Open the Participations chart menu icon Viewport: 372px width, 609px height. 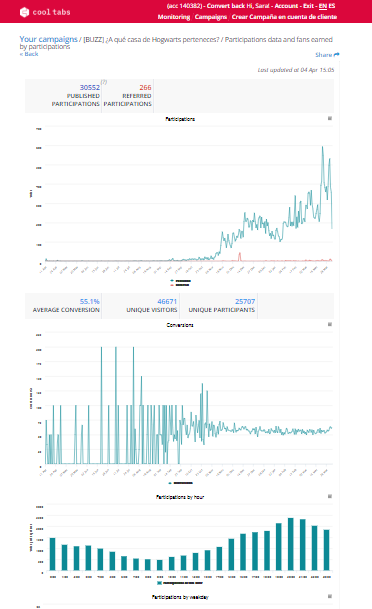[x=330, y=118]
